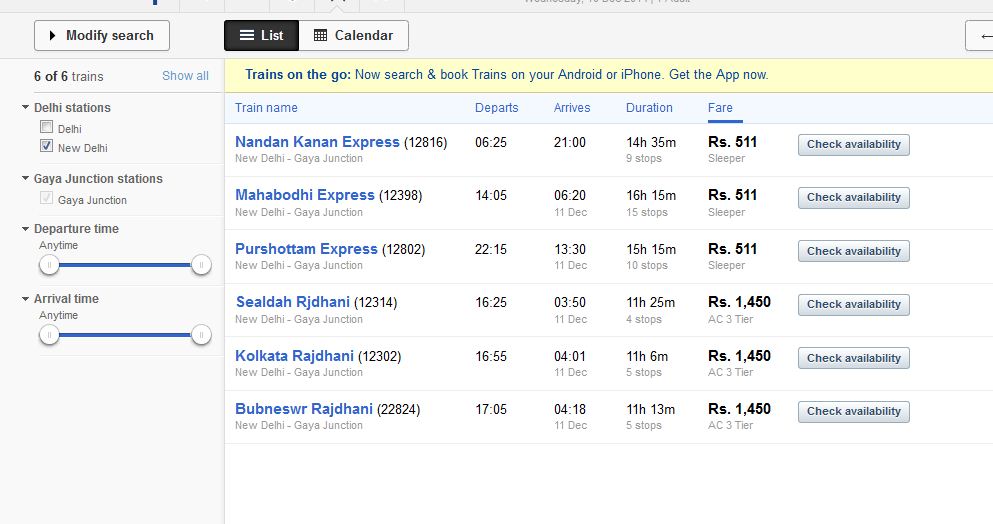Click the Show all link
Viewport: 993px width, 524px height.
185,76
